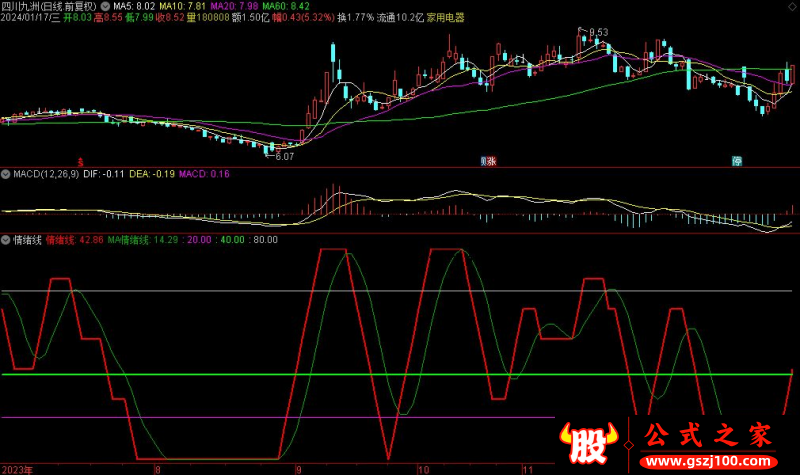
Task: Click the red bull 股 logo icon
Action: (587, 445)
